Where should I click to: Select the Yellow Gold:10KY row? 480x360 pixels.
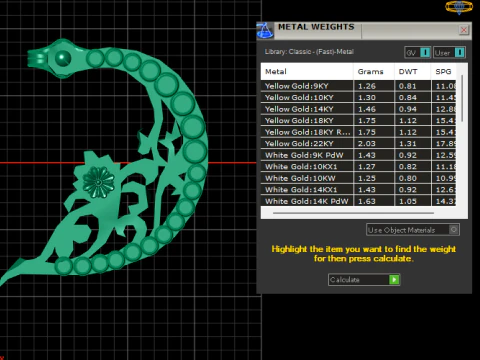coord(358,97)
